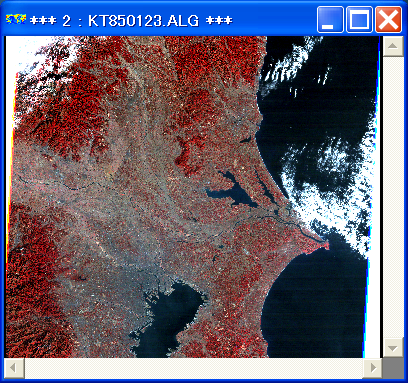Maximize the KT850123.ALG image window

pyautogui.click(x=359, y=20)
